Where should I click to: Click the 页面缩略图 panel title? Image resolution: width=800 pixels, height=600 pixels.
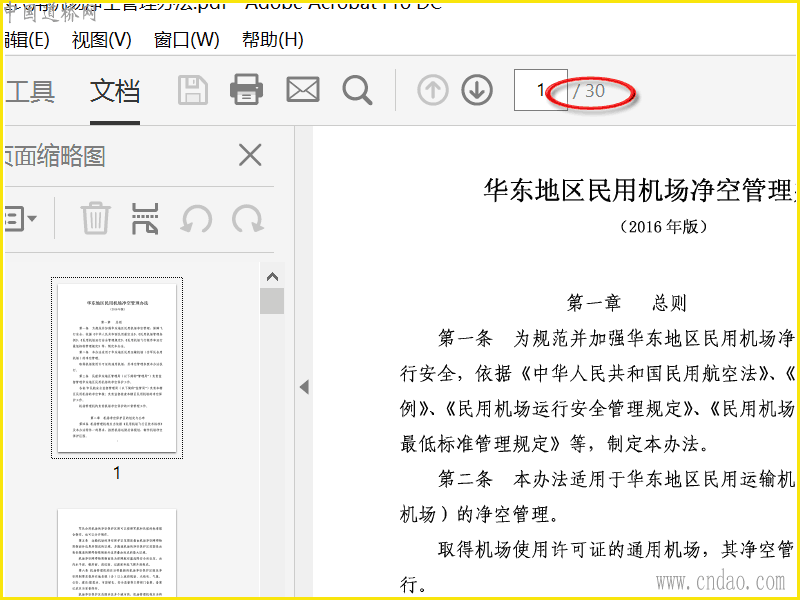[x=54, y=156]
